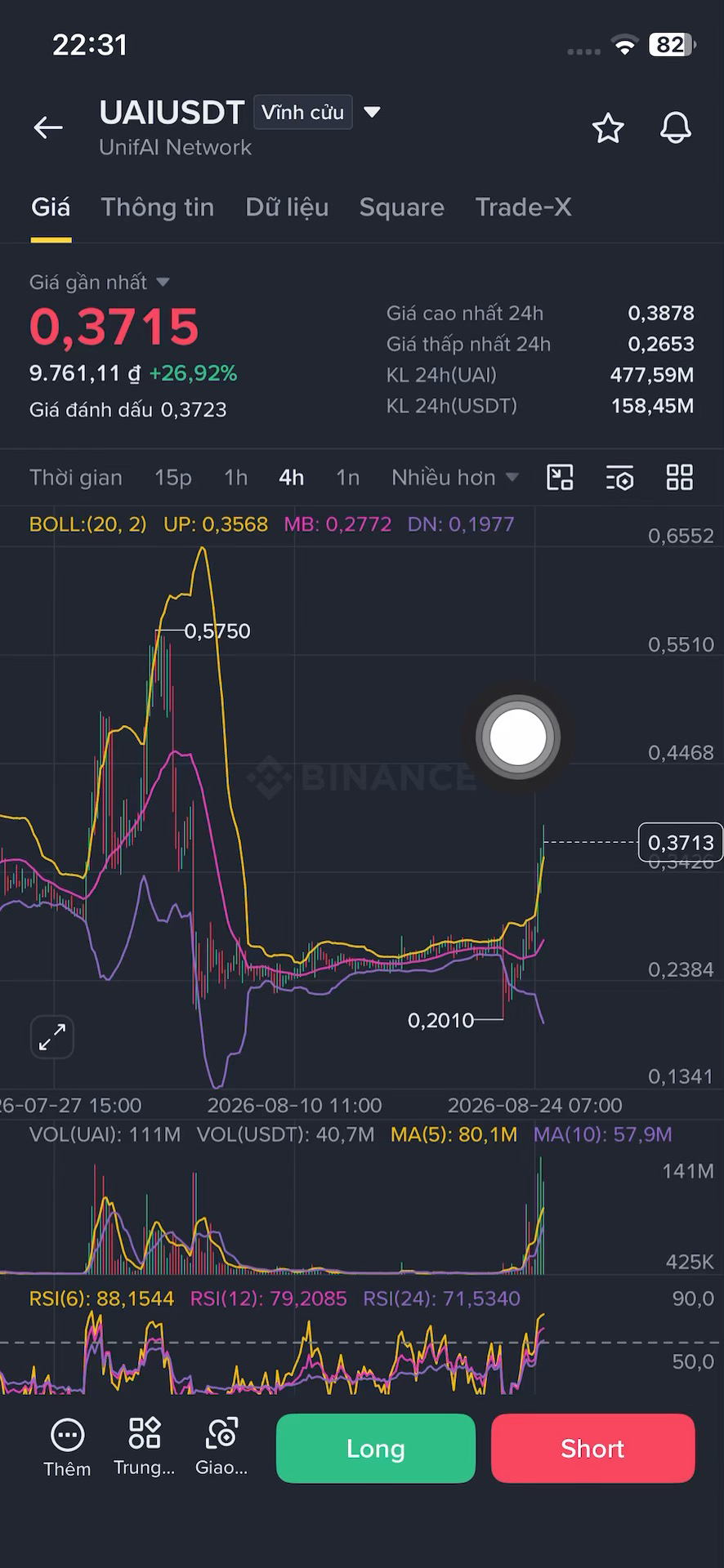Tap the green Long button

[x=376, y=1448]
